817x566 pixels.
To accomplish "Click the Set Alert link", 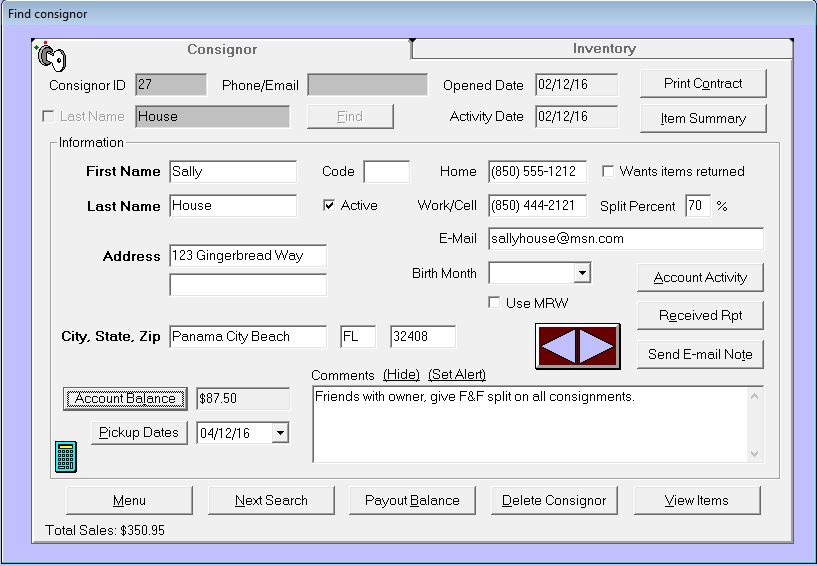I will [x=457, y=375].
